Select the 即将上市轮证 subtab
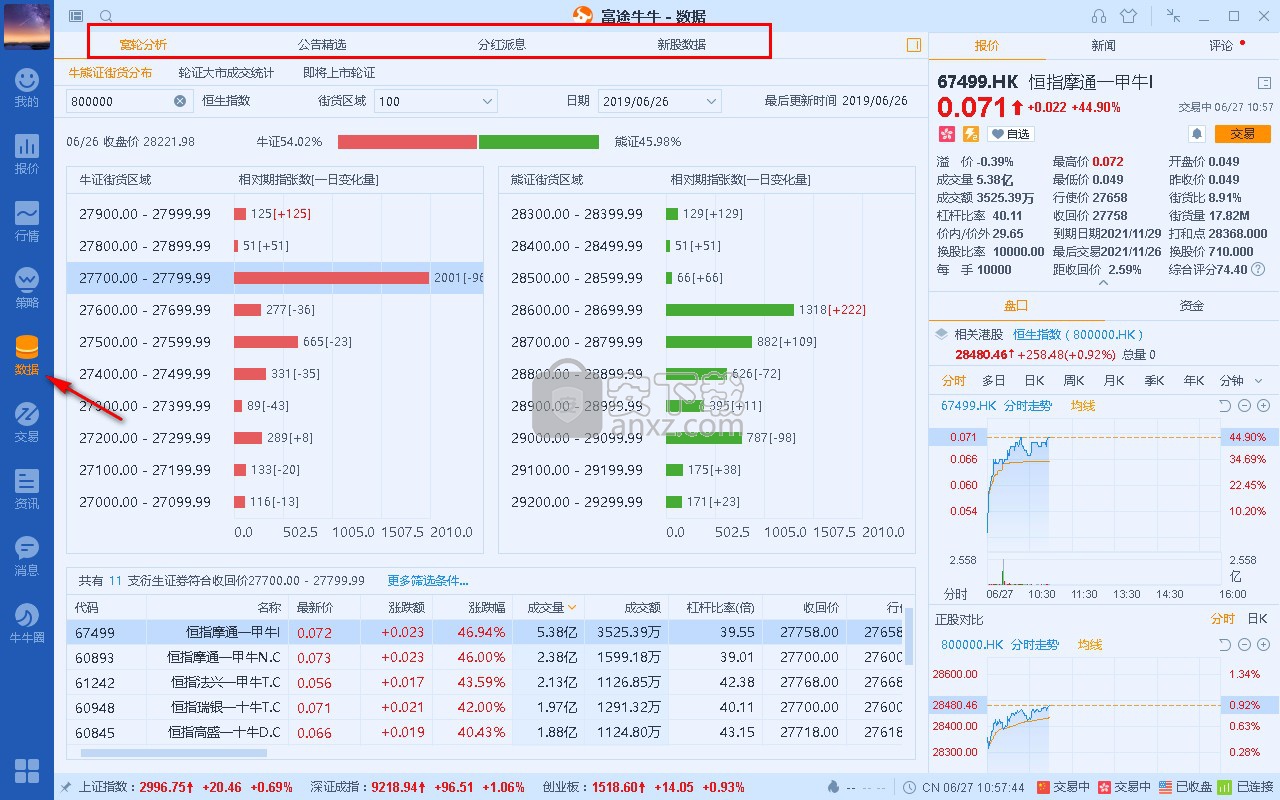The width and height of the screenshot is (1280, 800). point(339,73)
